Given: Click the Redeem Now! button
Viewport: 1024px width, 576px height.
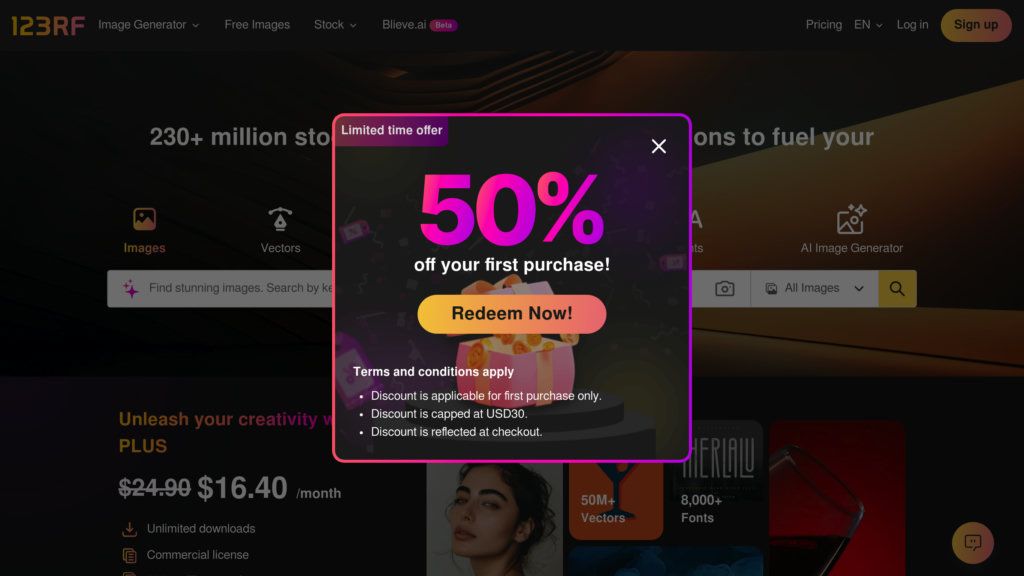Looking at the screenshot, I should coord(511,313).
